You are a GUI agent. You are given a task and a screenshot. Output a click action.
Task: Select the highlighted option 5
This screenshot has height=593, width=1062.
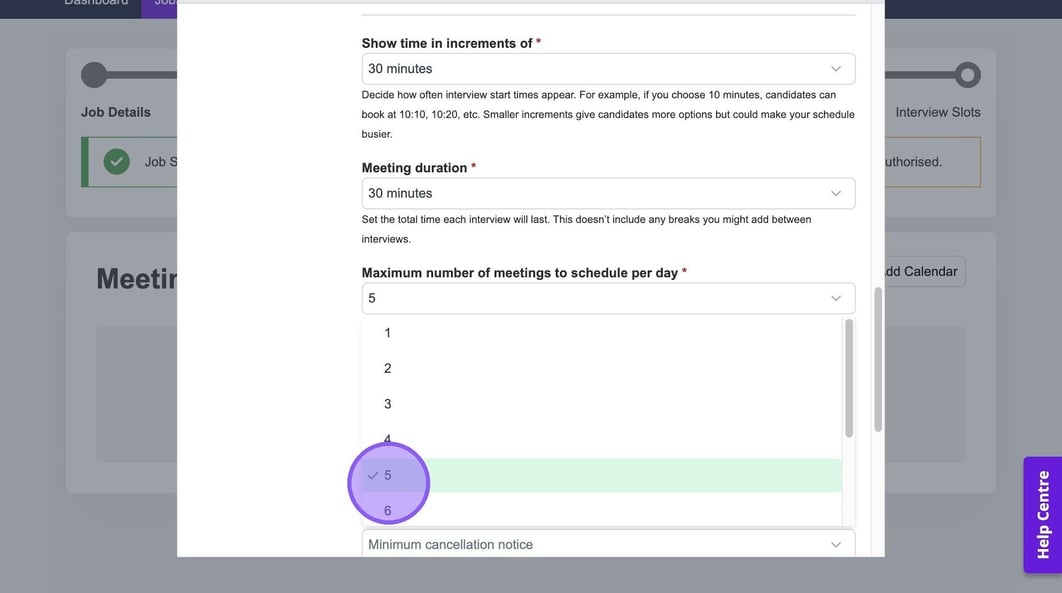600,476
